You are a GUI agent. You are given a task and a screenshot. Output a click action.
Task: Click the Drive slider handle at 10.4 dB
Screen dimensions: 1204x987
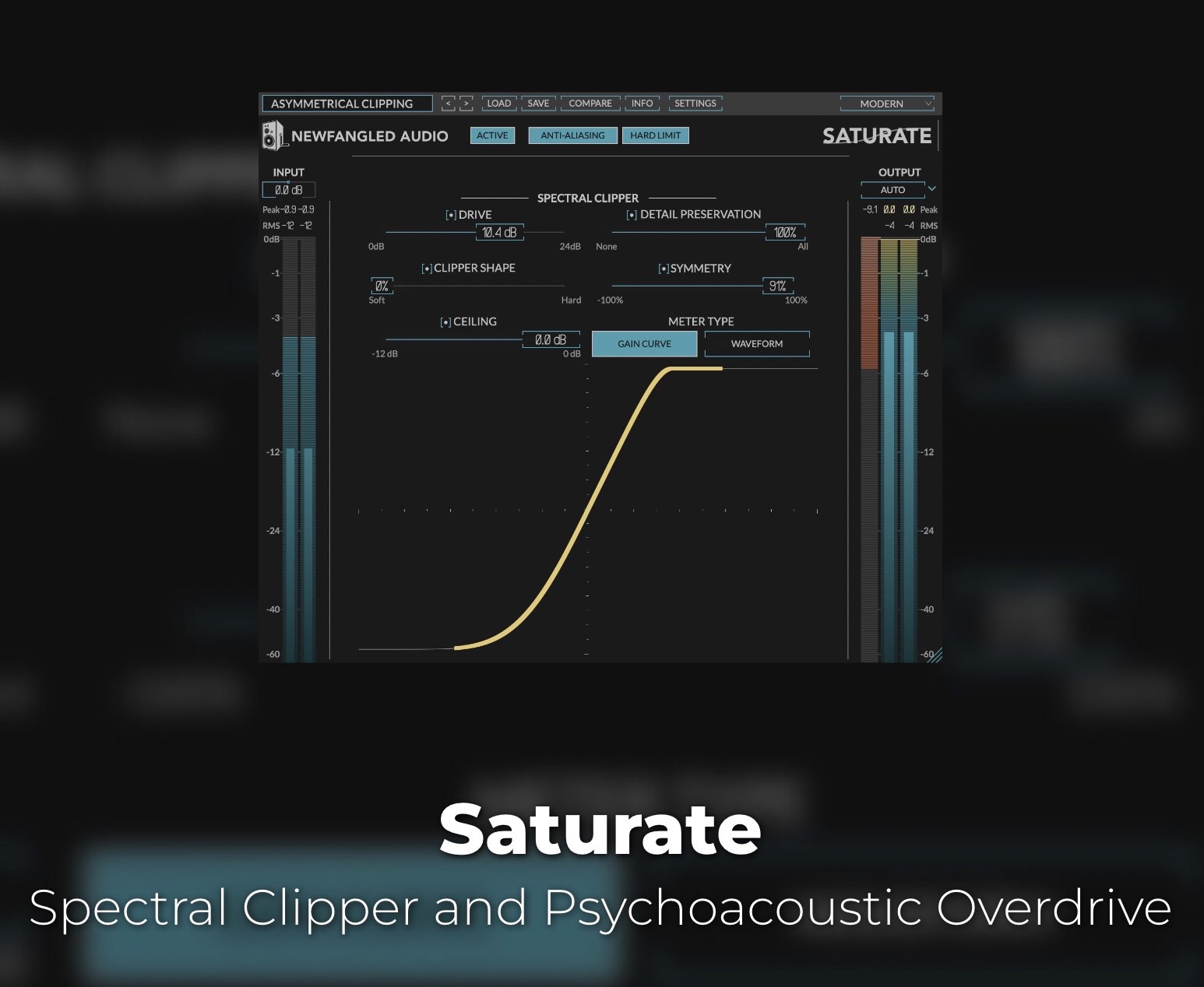coord(499,233)
